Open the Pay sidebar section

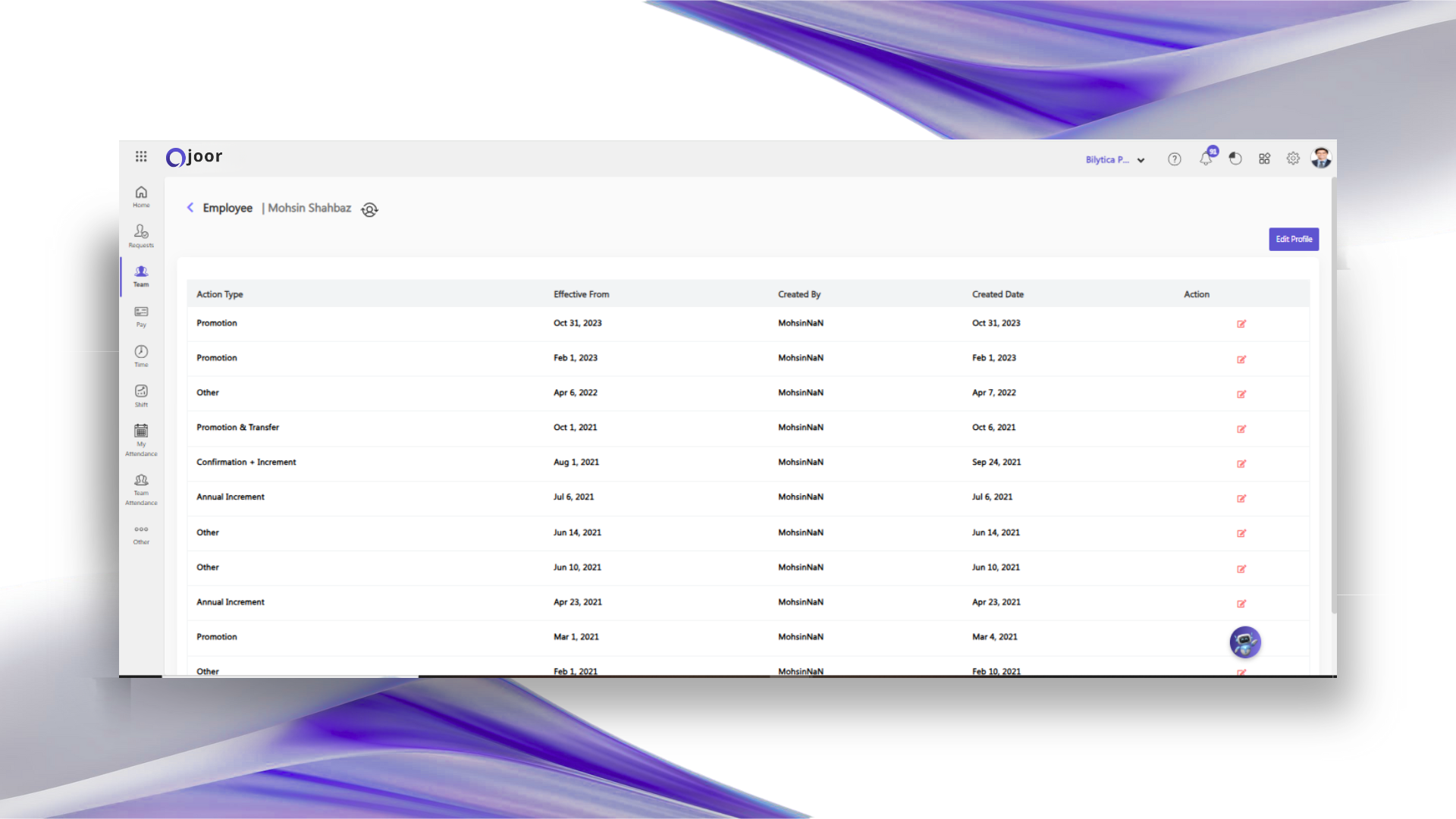click(x=141, y=316)
